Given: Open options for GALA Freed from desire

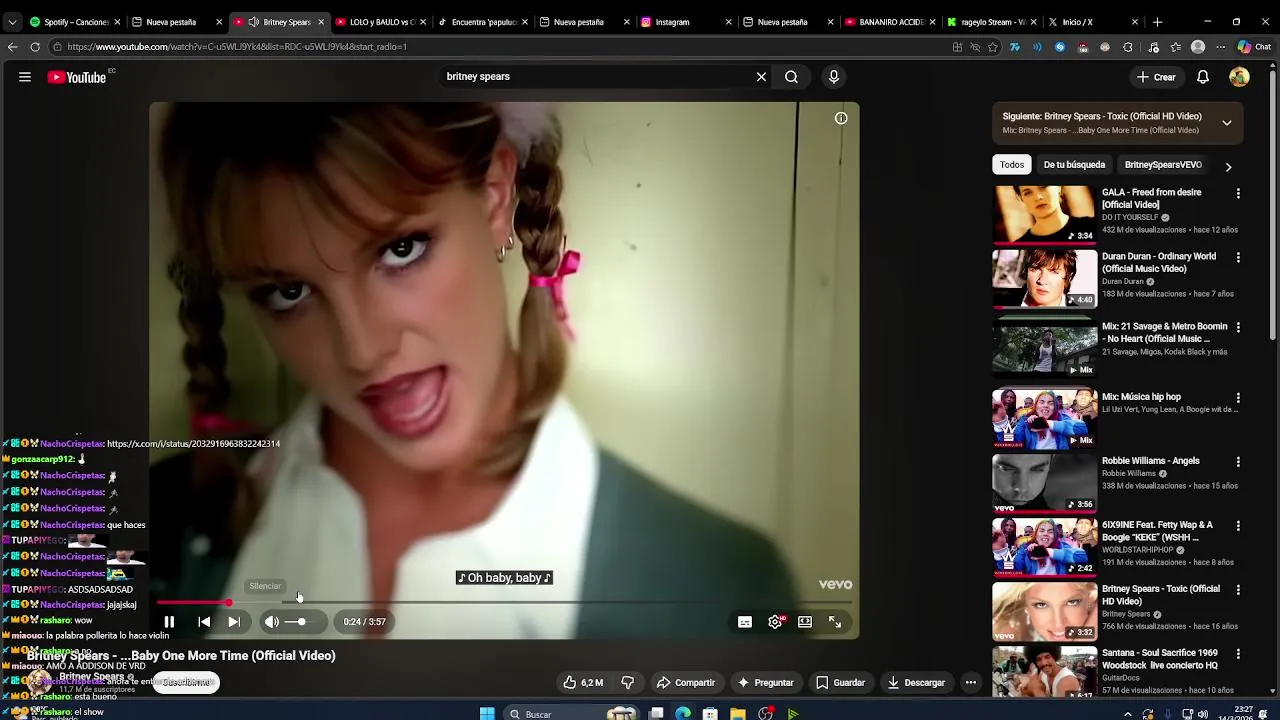Looking at the screenshot, I should pos(1238,193).
